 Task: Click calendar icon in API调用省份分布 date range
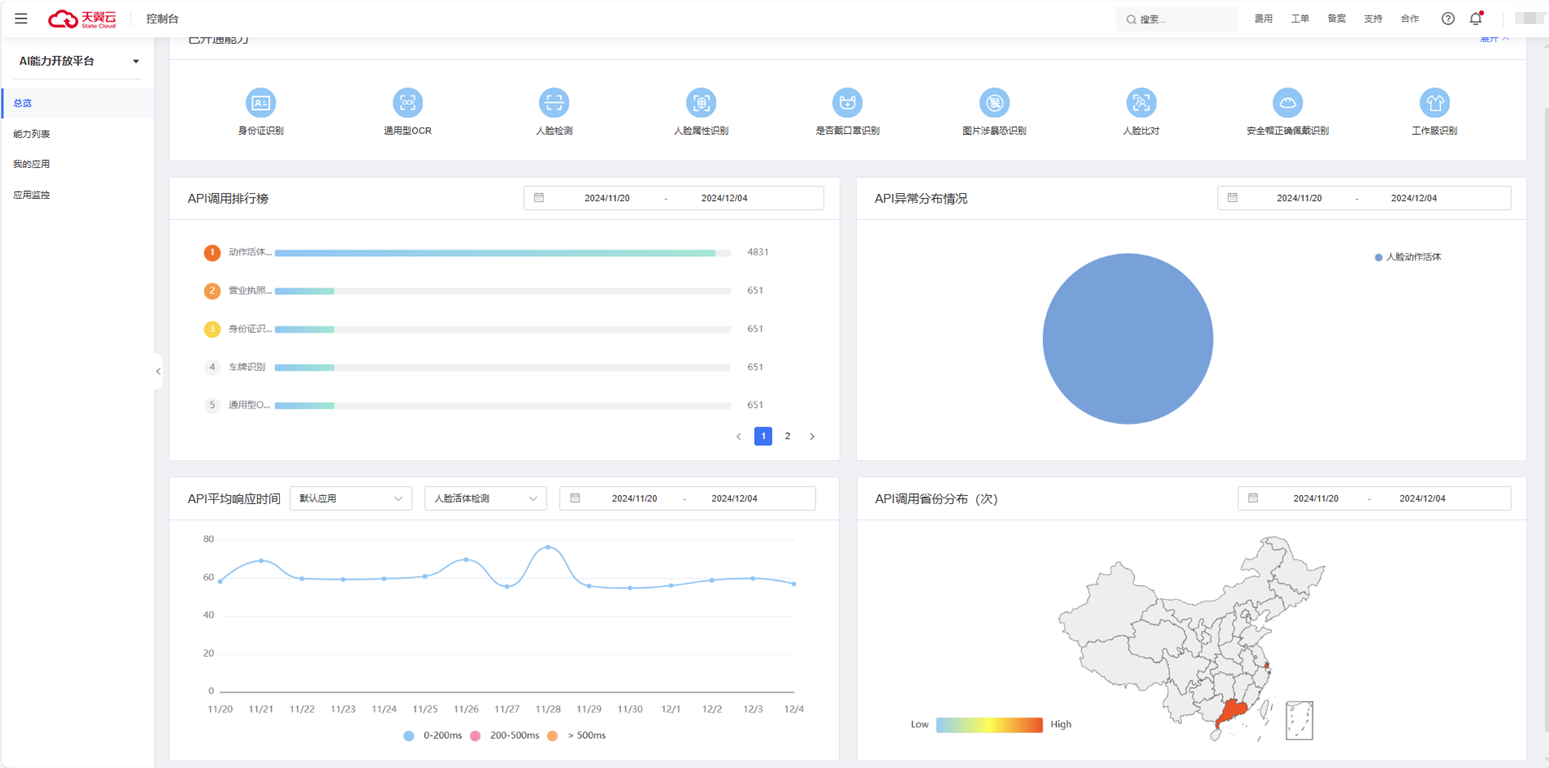1253,498
